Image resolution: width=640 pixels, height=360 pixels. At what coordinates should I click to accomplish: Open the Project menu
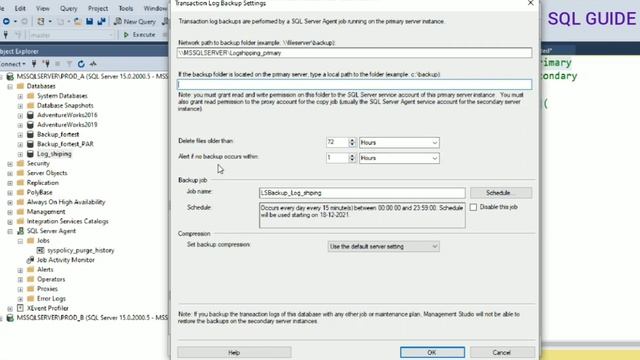[x=98, y=8]
